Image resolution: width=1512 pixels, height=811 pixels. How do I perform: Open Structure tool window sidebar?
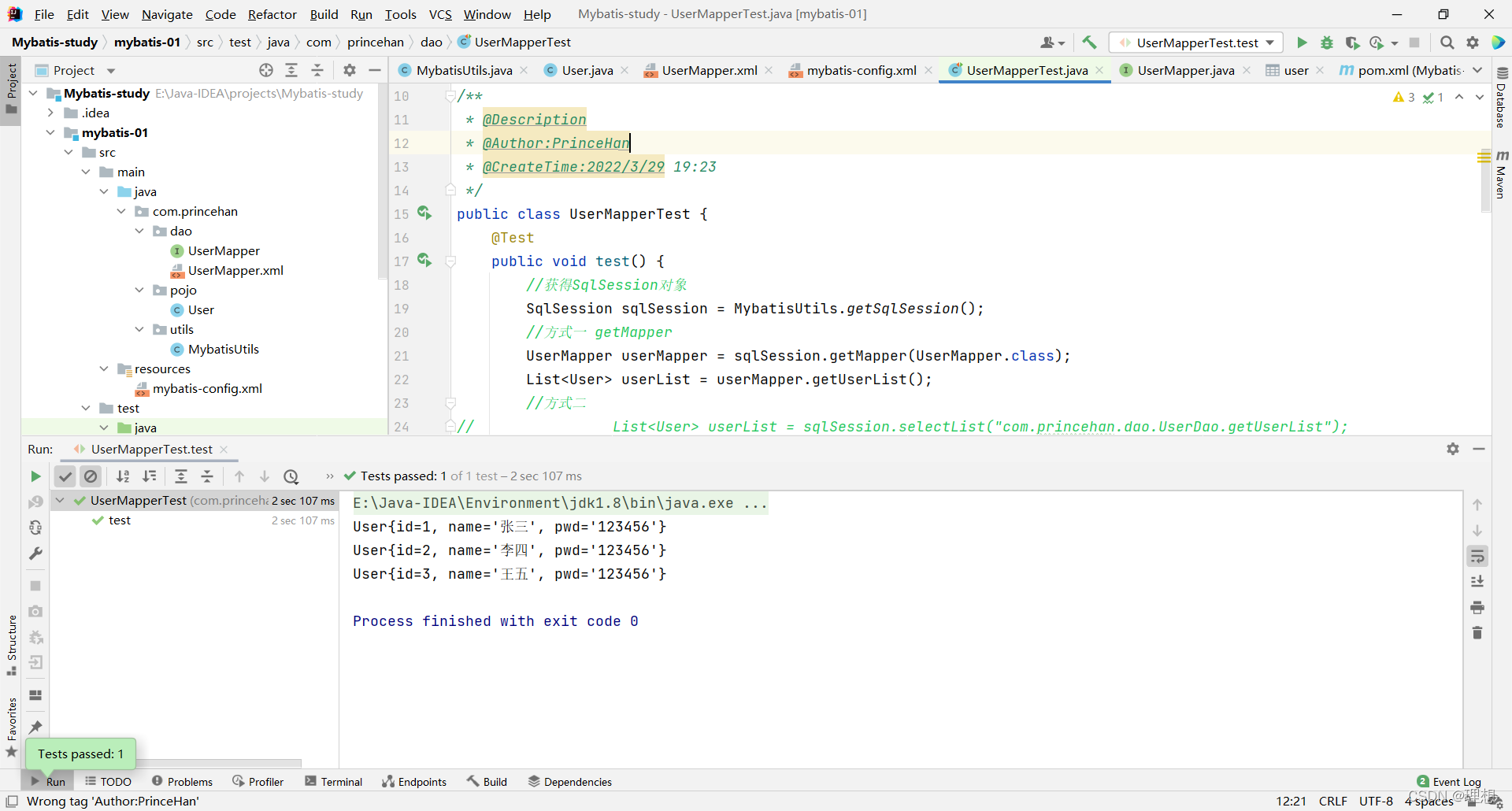(12, 644)
